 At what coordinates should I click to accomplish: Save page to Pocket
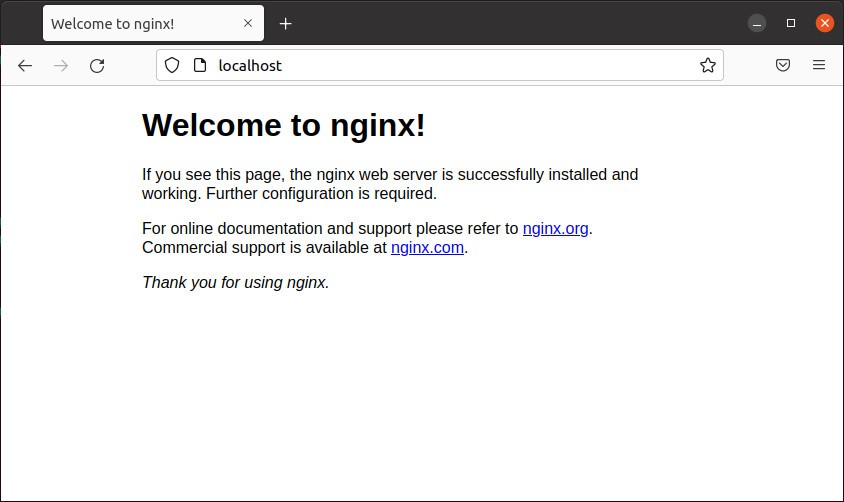(783, 65)
